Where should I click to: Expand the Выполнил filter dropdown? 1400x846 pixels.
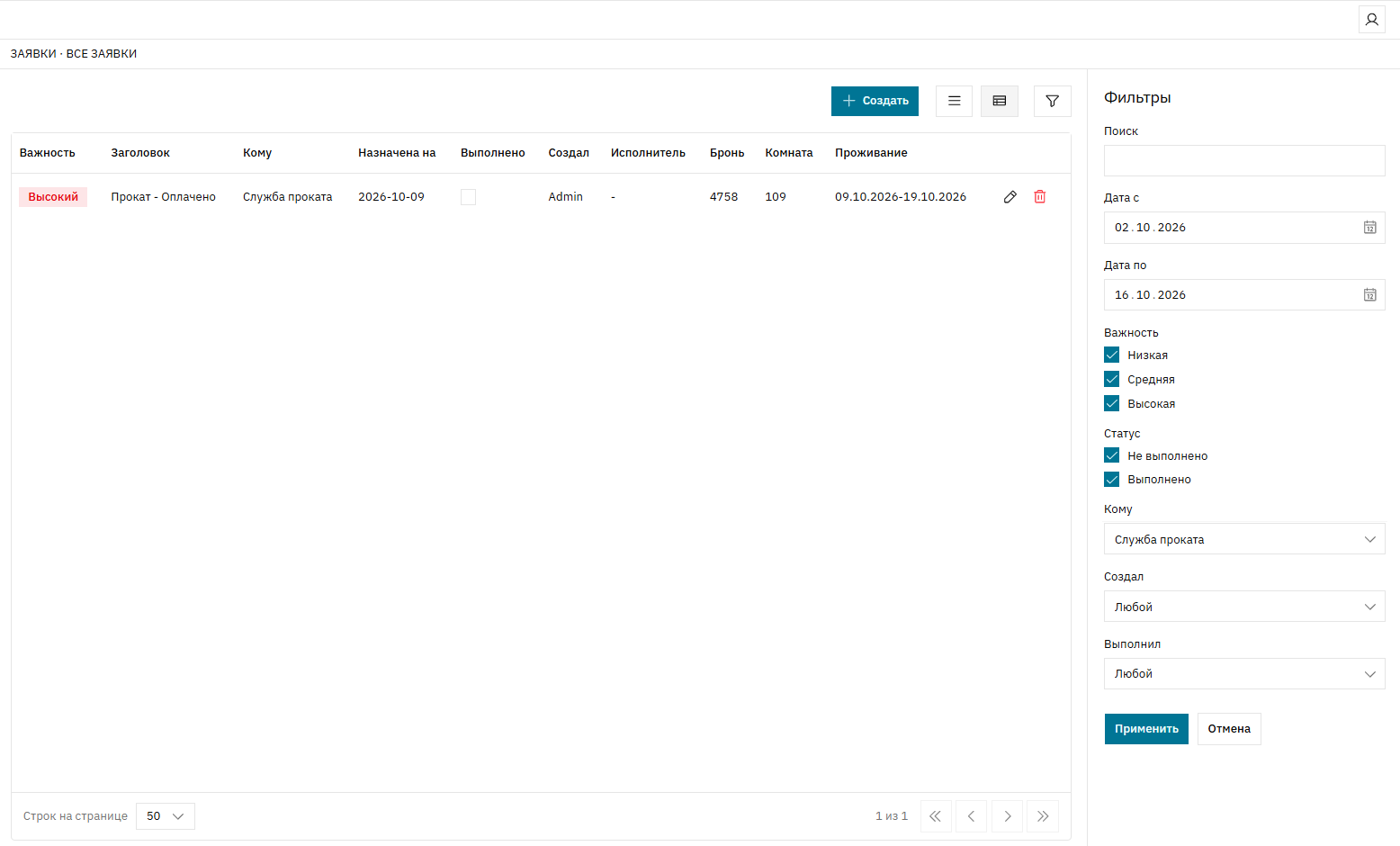click(1244, 674)
